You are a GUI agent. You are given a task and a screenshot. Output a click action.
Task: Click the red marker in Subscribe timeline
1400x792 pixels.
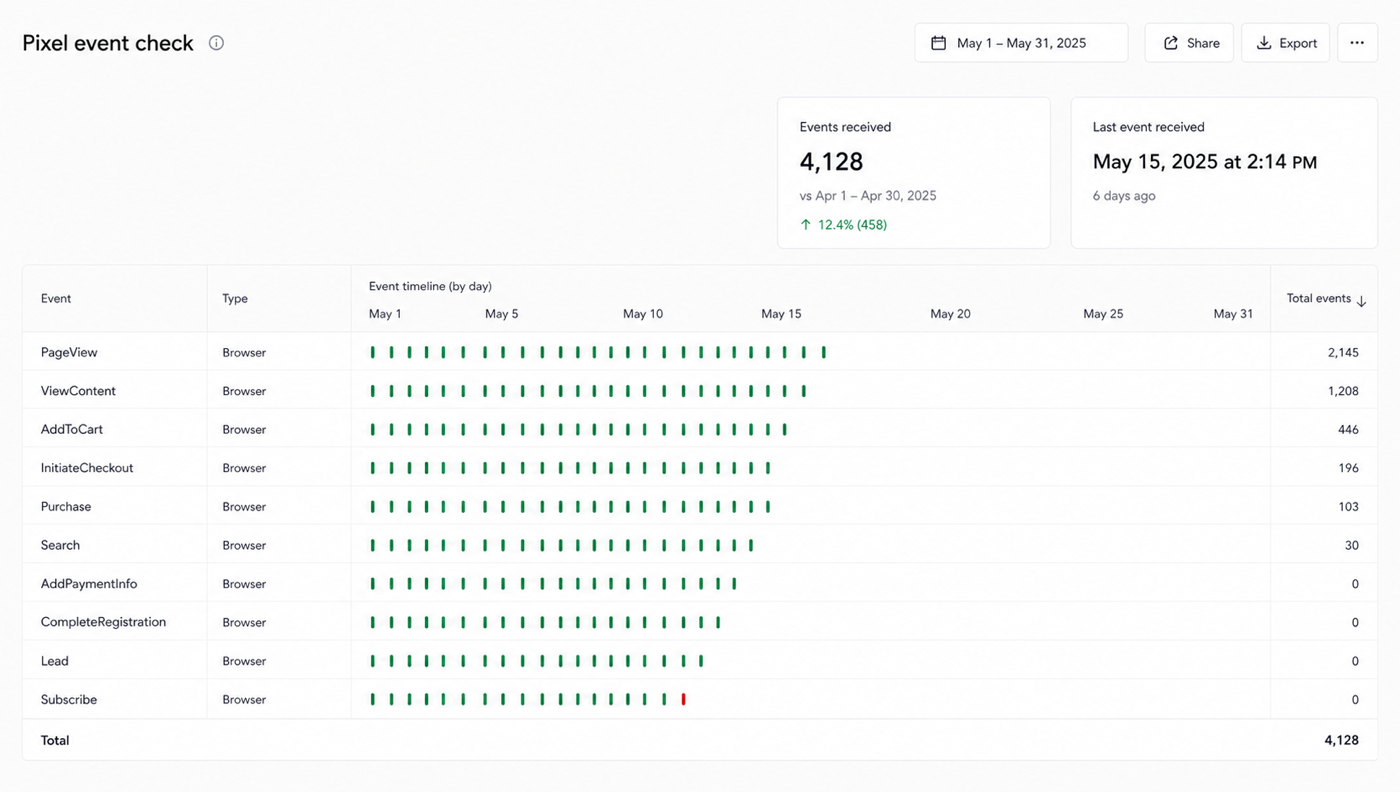tap(683, 700)
